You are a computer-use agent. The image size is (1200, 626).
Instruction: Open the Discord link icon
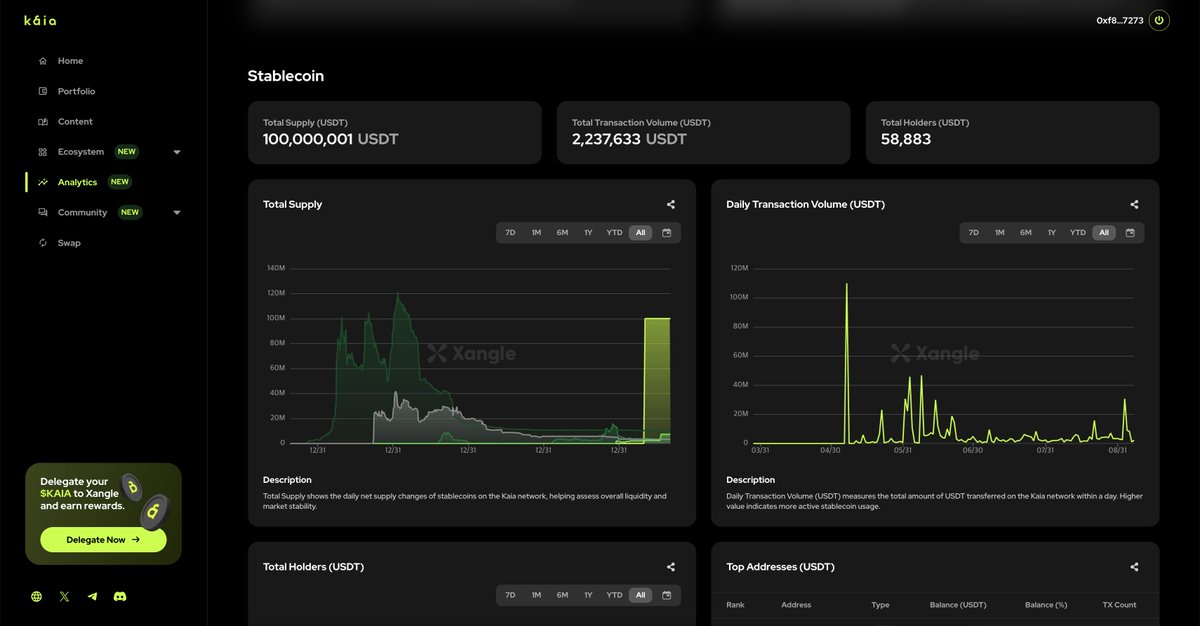tap(120, 596)
